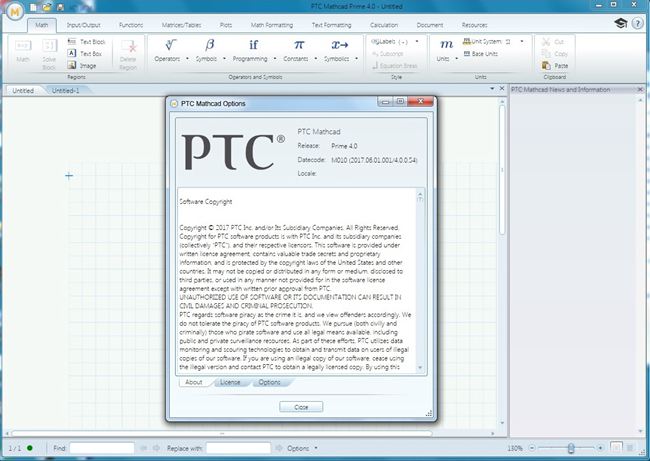
Task: Click the Subscript style button
Action: coord(388,54)
